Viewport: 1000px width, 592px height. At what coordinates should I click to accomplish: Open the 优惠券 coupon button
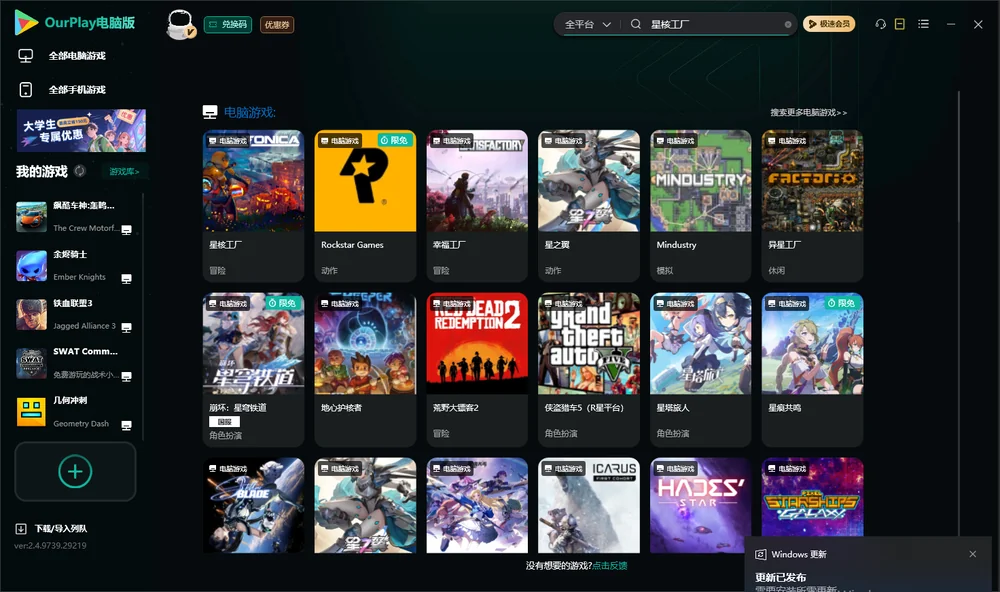277,24
